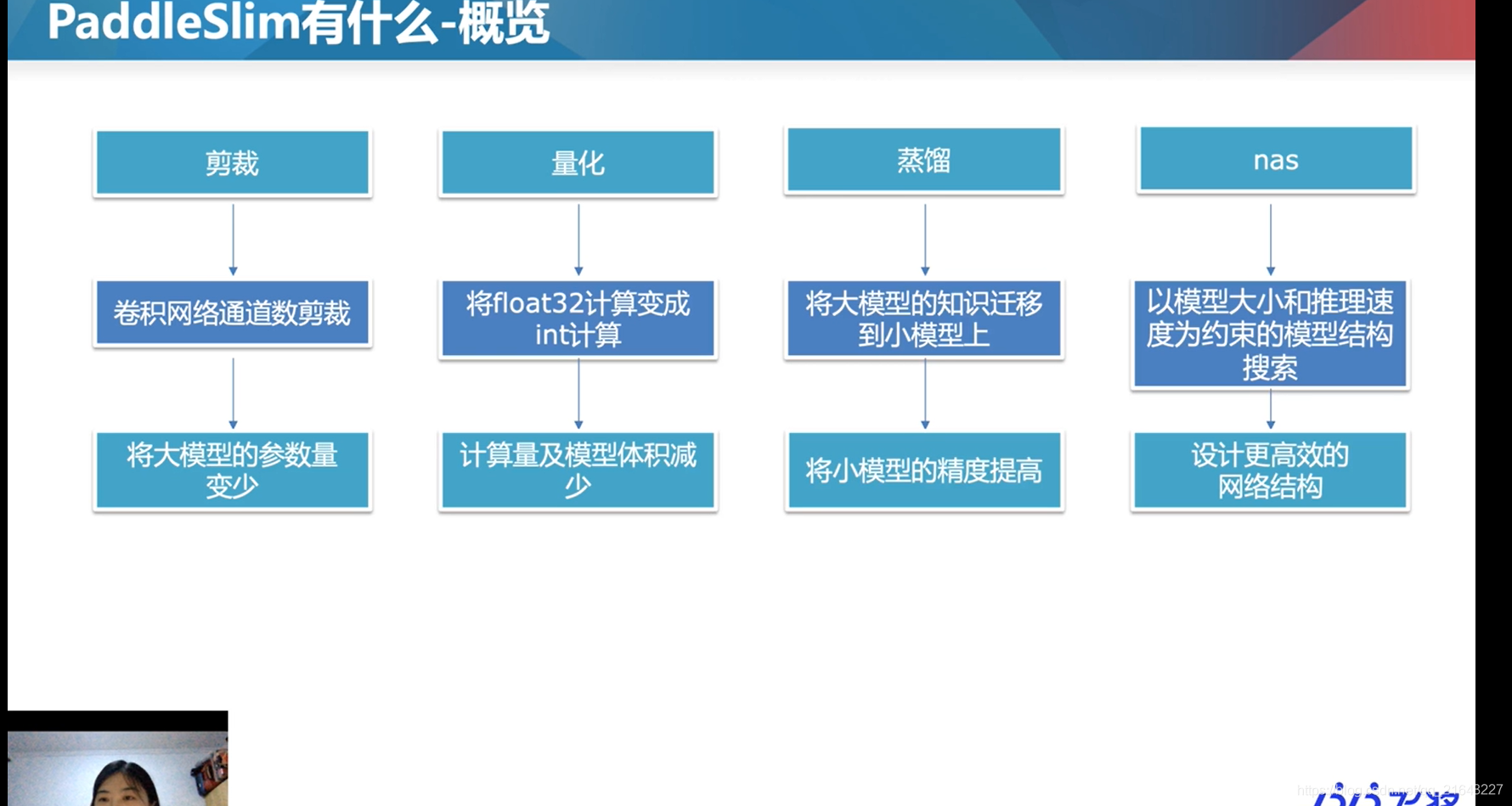Click the 量化 box

click(578, 162)
